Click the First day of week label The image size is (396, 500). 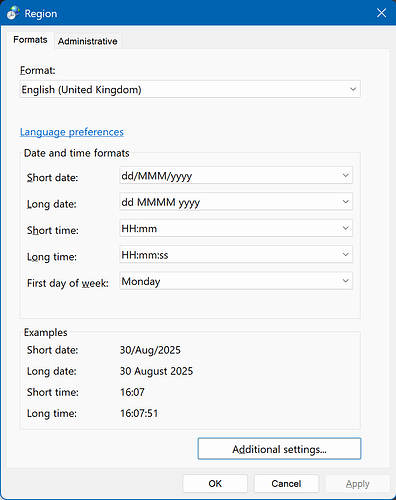[68, 283]
